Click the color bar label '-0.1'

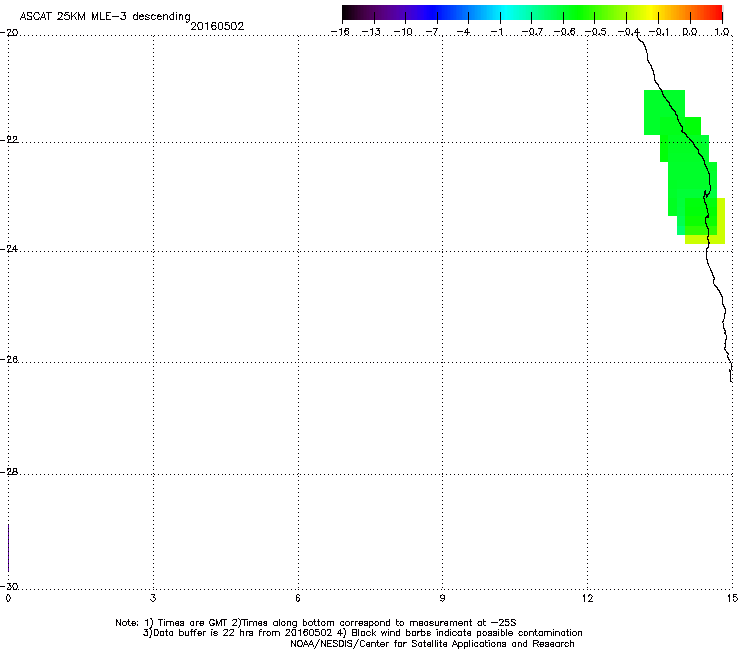pos(660,32)
